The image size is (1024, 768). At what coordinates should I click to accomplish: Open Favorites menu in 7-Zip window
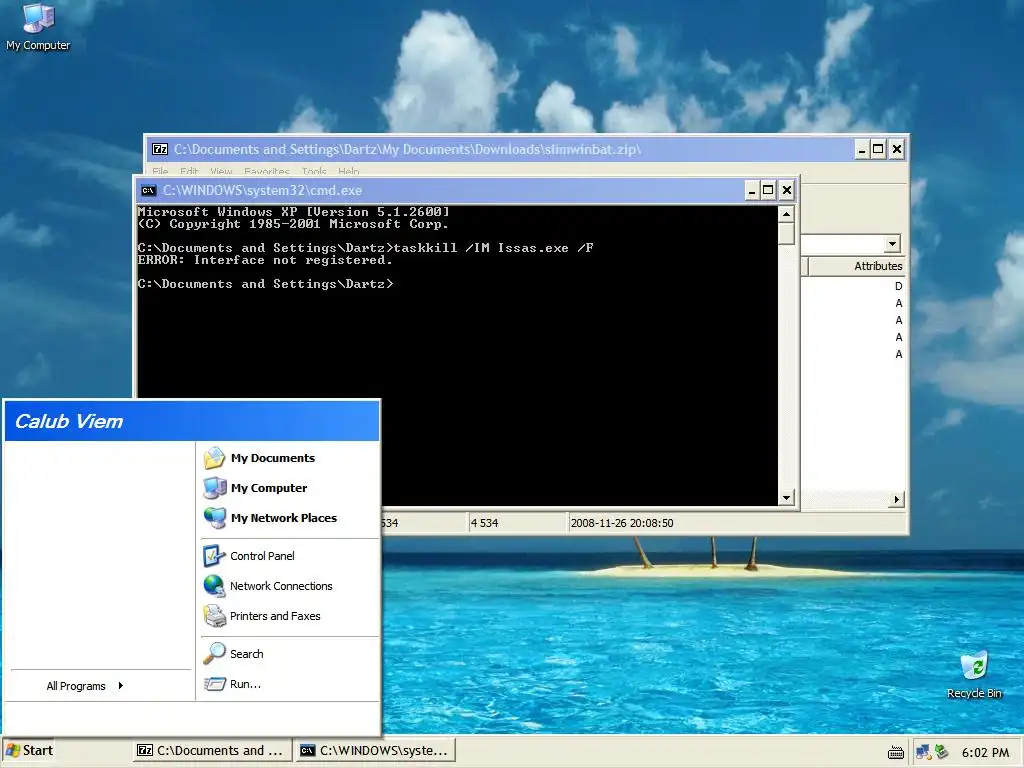click(x=266, y=171)
